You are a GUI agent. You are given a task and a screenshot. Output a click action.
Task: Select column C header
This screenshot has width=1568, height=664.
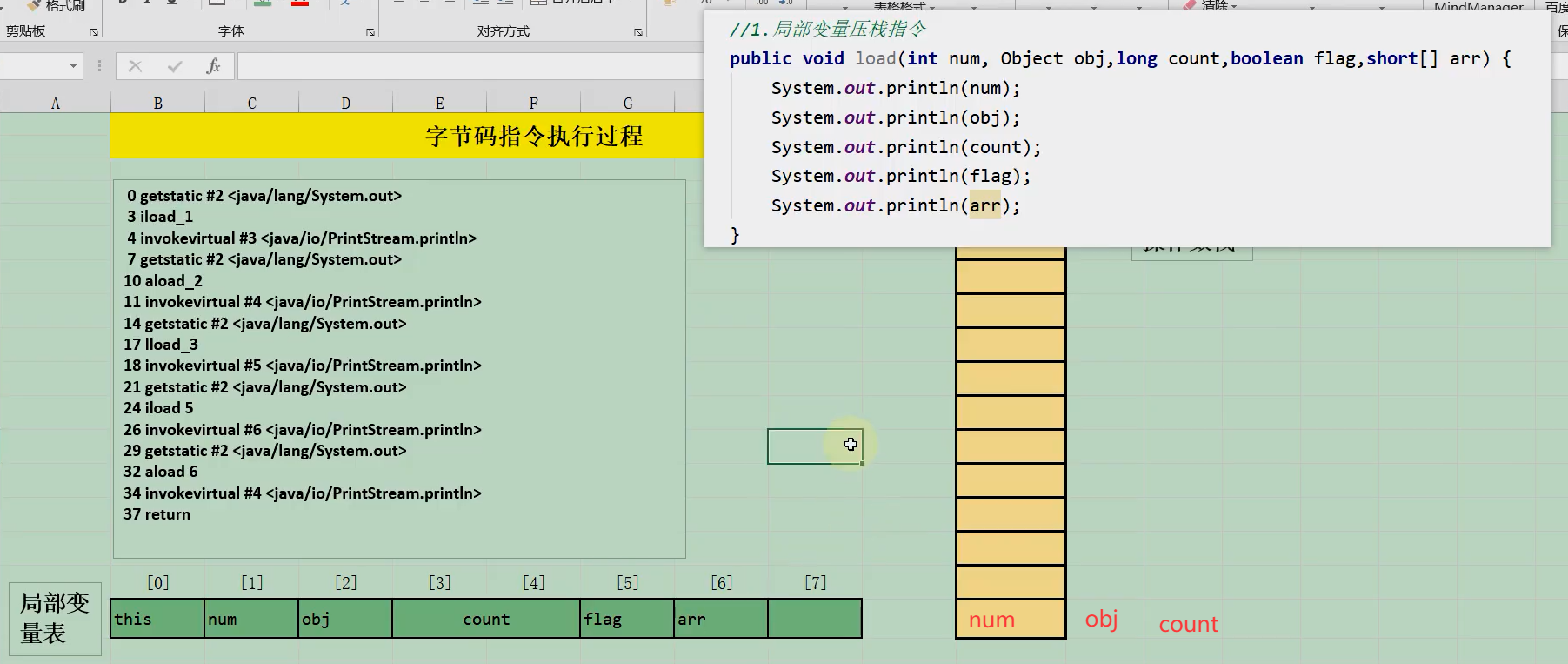[x=252, y=104]
